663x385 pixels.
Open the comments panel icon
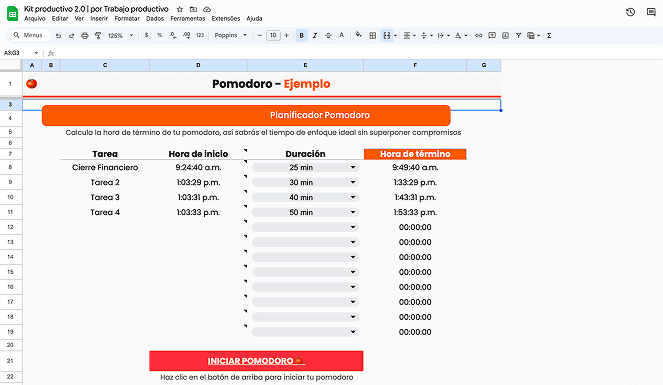[651, 12]
